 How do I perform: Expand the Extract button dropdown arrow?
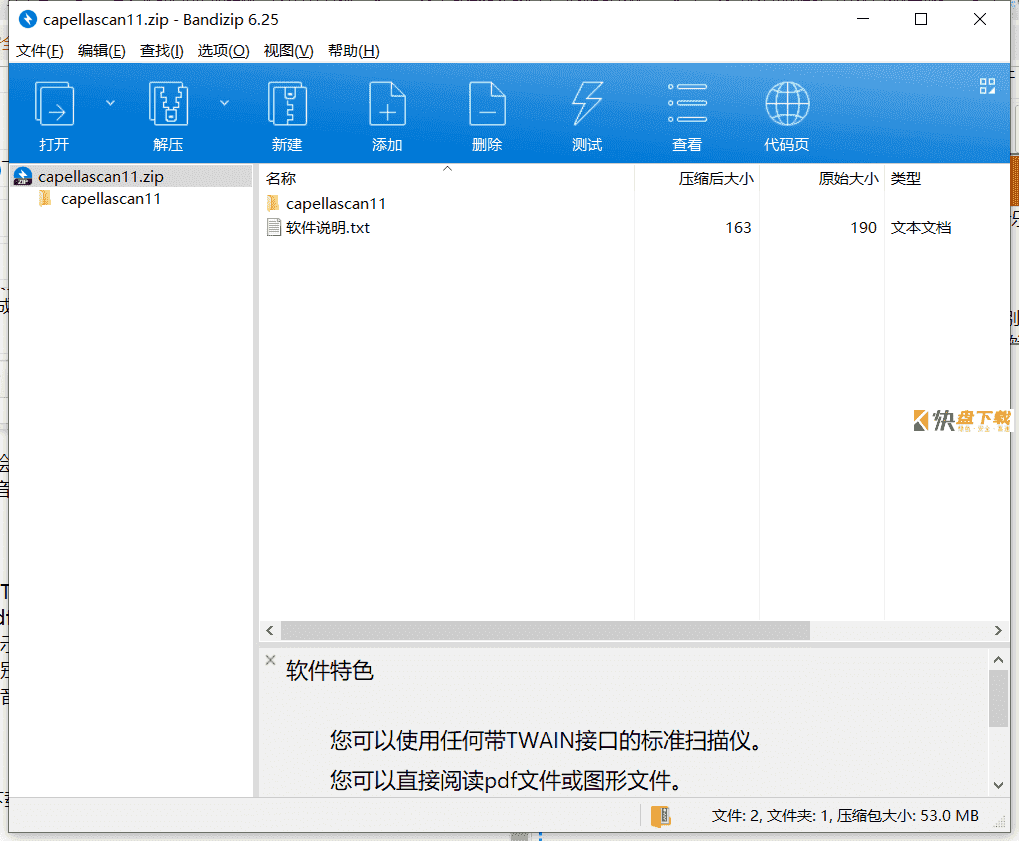pyautogui.click(x=224, y=103)
